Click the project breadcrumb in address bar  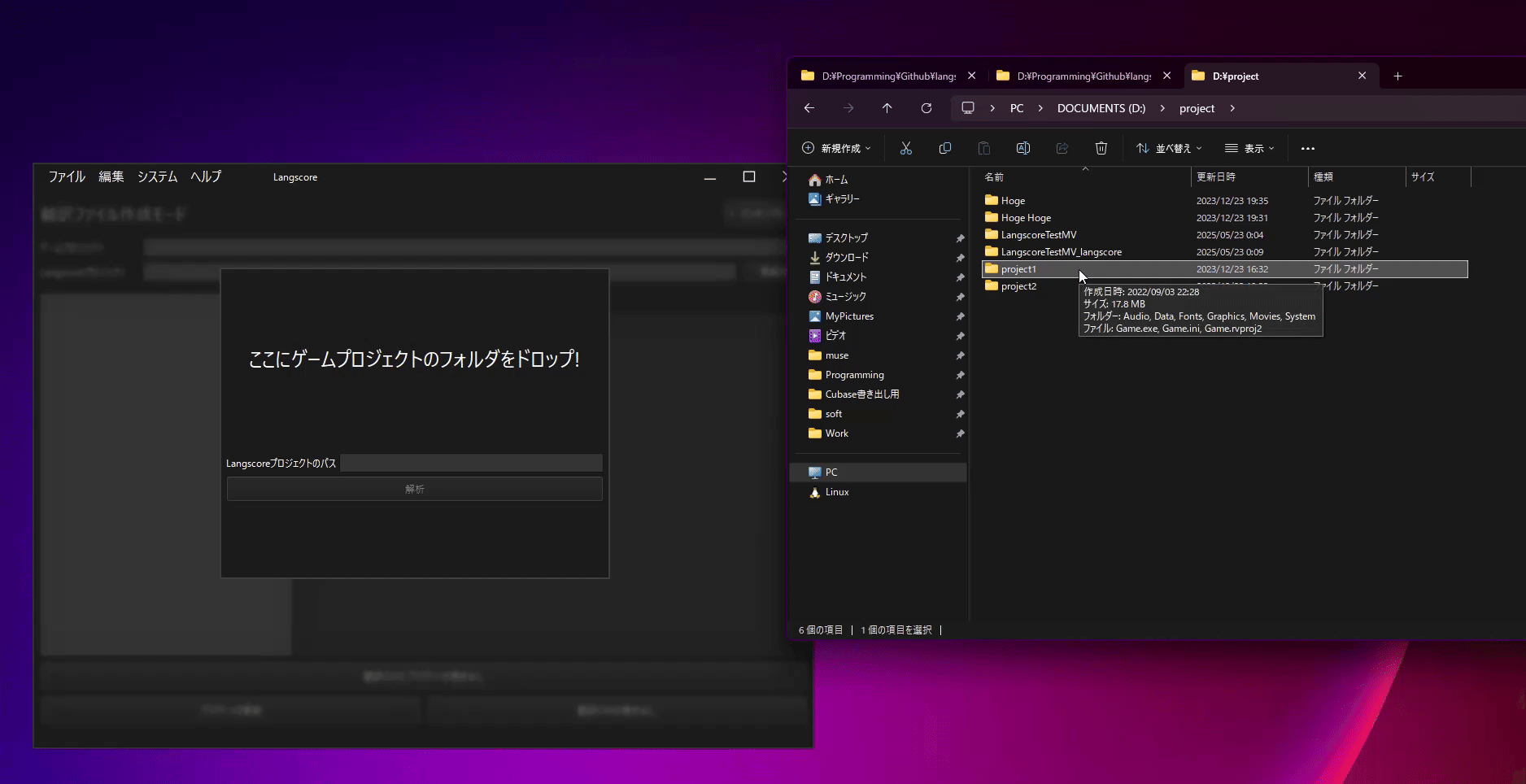point(1197,108)
